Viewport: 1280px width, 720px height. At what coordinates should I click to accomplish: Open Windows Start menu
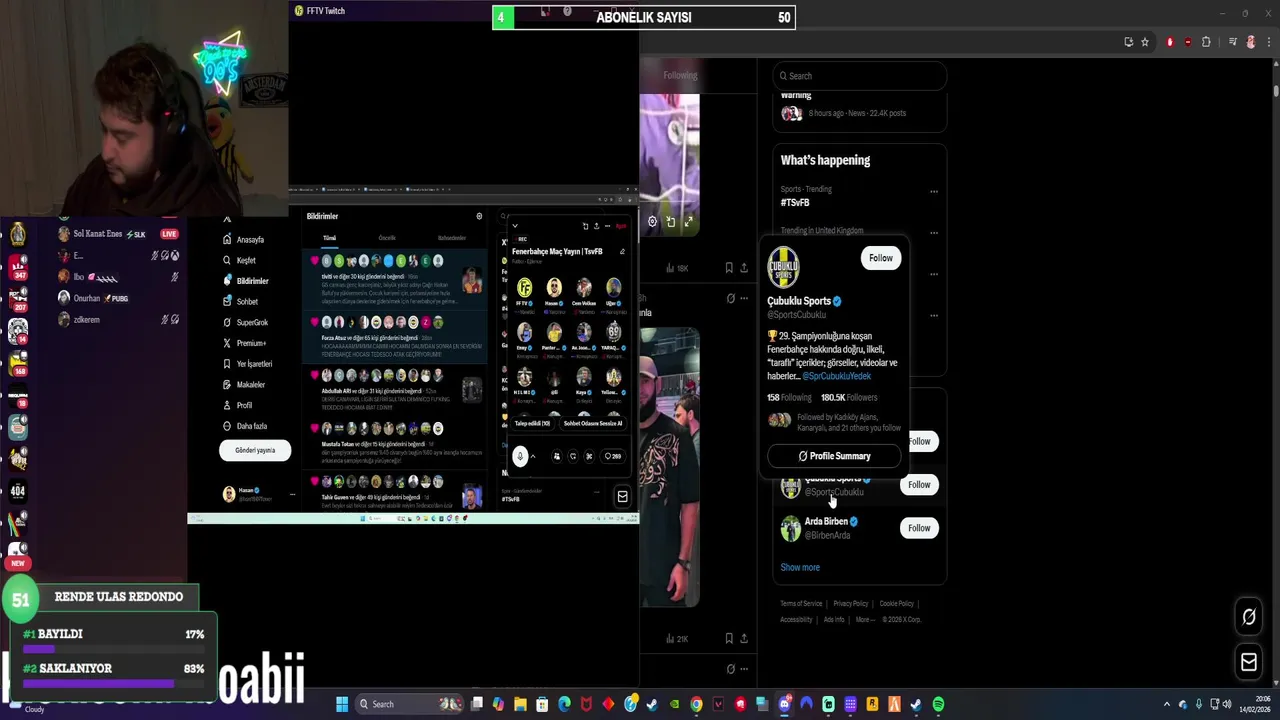pyautogui.click(x=342, y=704)
